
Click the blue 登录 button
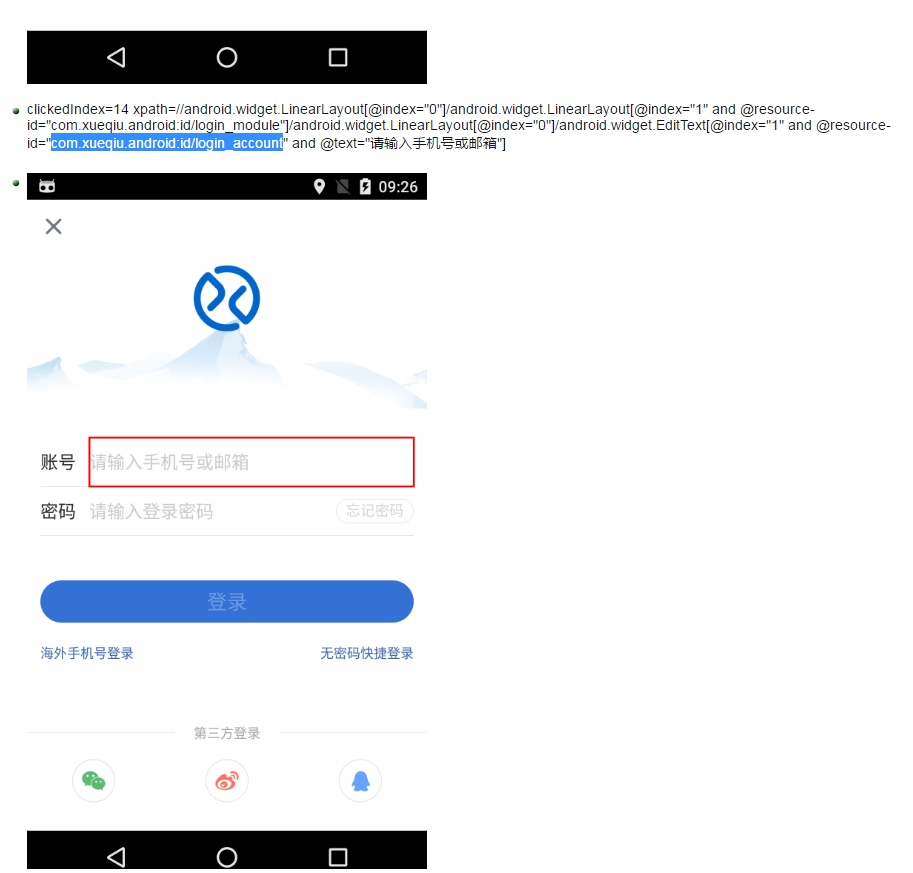(227, 601)
